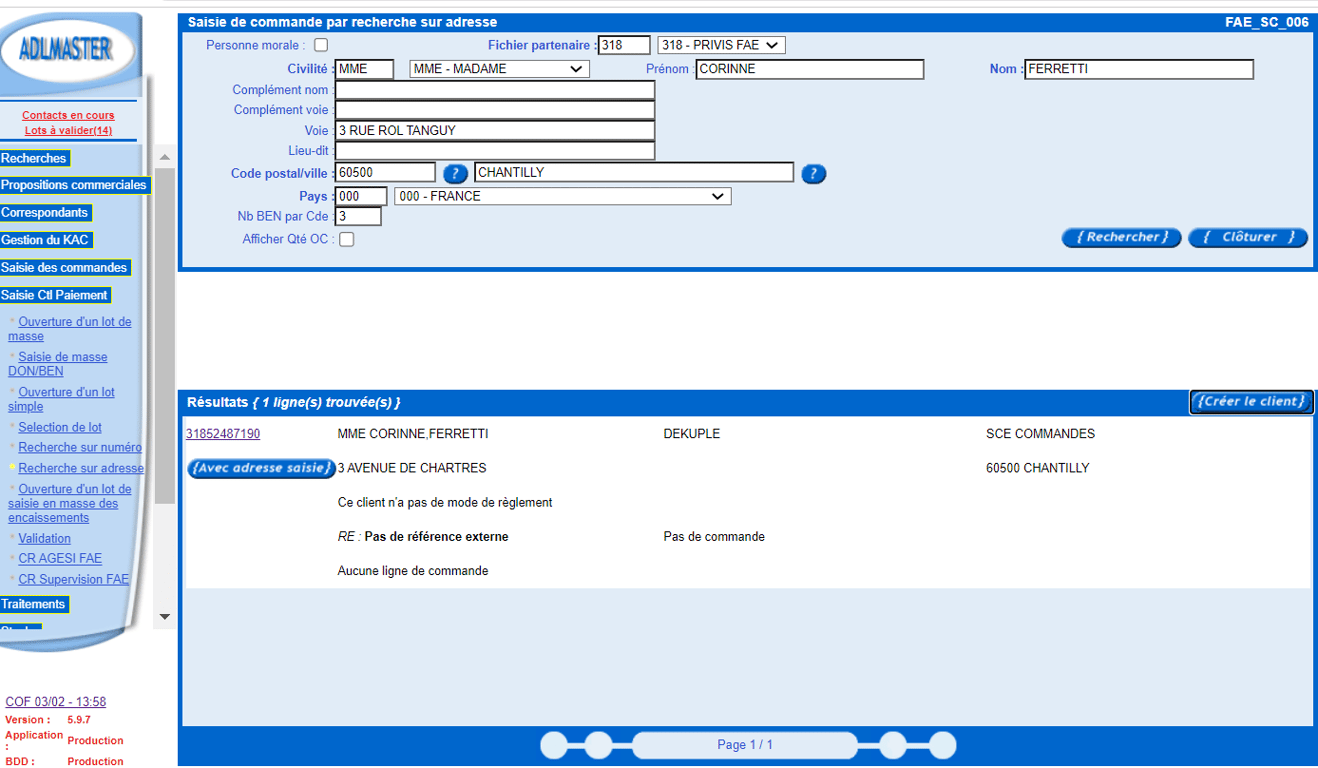Focus the Pays code field 000
1318x768 pixels.
[x=361, y=196]
